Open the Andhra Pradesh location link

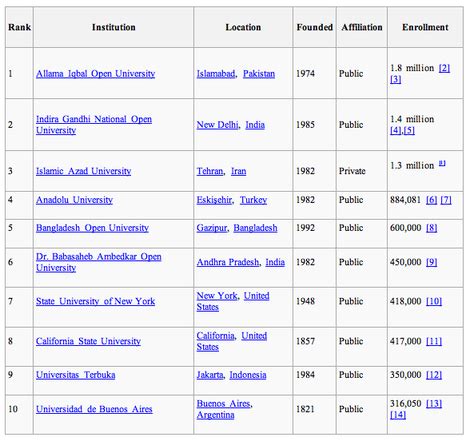(228, 262)
